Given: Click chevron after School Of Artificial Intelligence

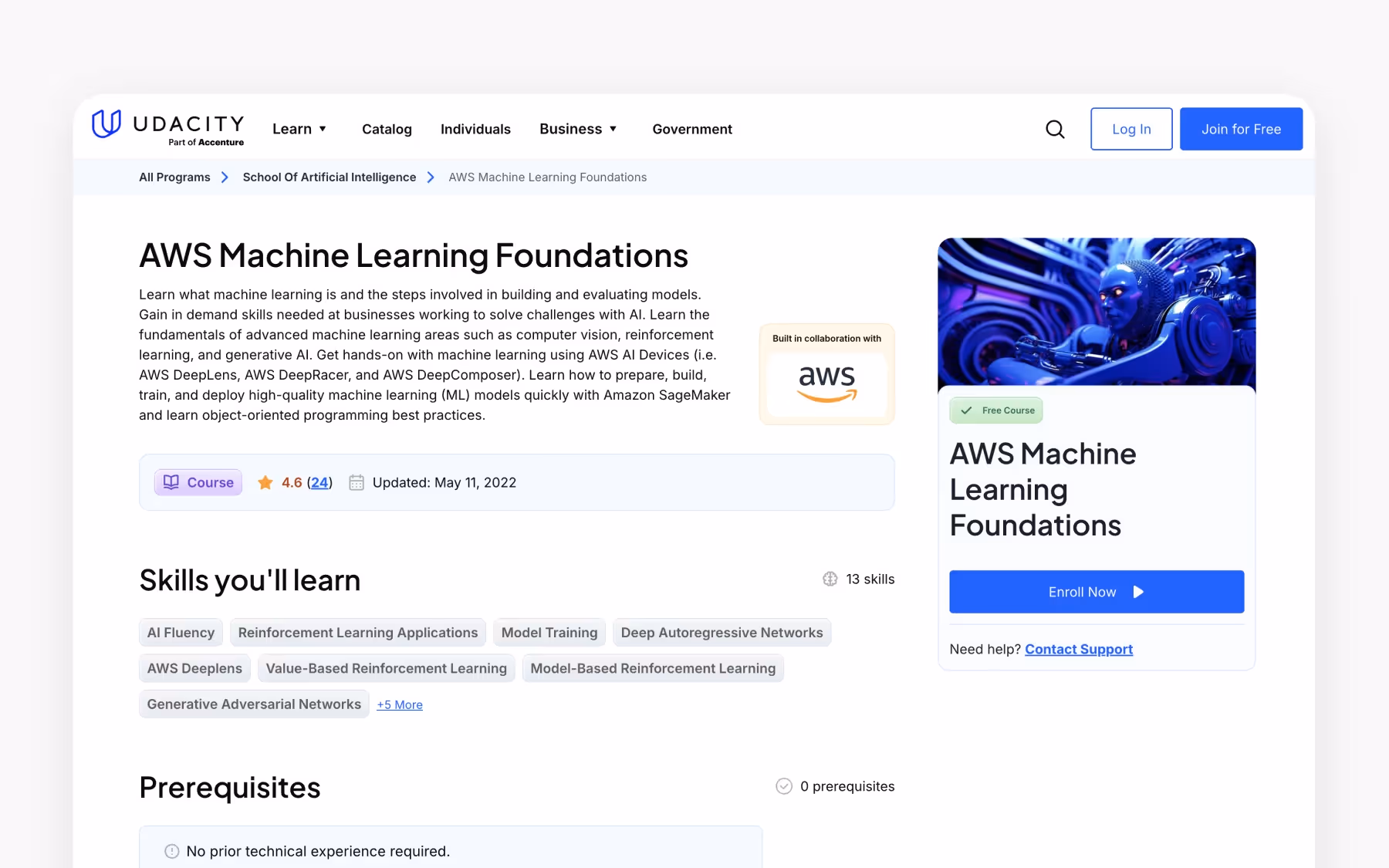Looking at the screenshot, I should (431, 177).
